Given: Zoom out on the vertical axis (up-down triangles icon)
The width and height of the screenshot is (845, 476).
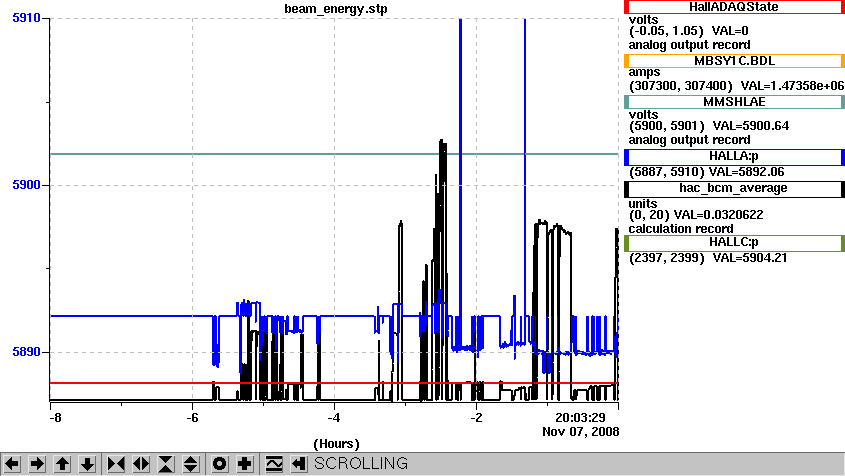Looking at the screenshot, I should pyautogui.click(x=191, y=464).
